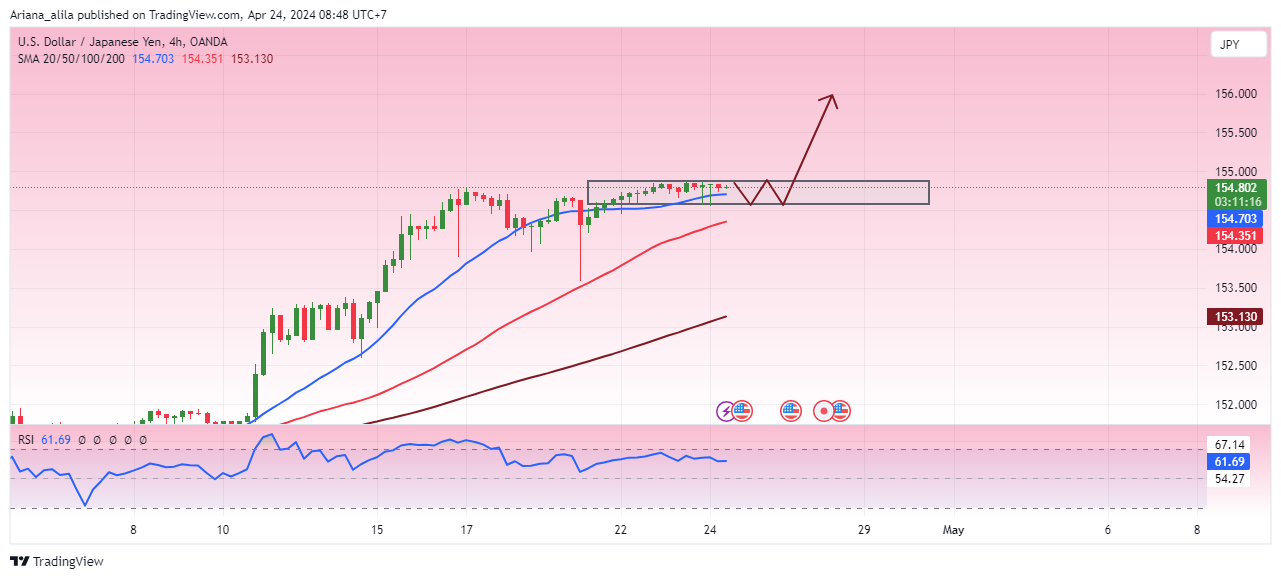Click the 10 date label on the time axis

tap(222, 530)
